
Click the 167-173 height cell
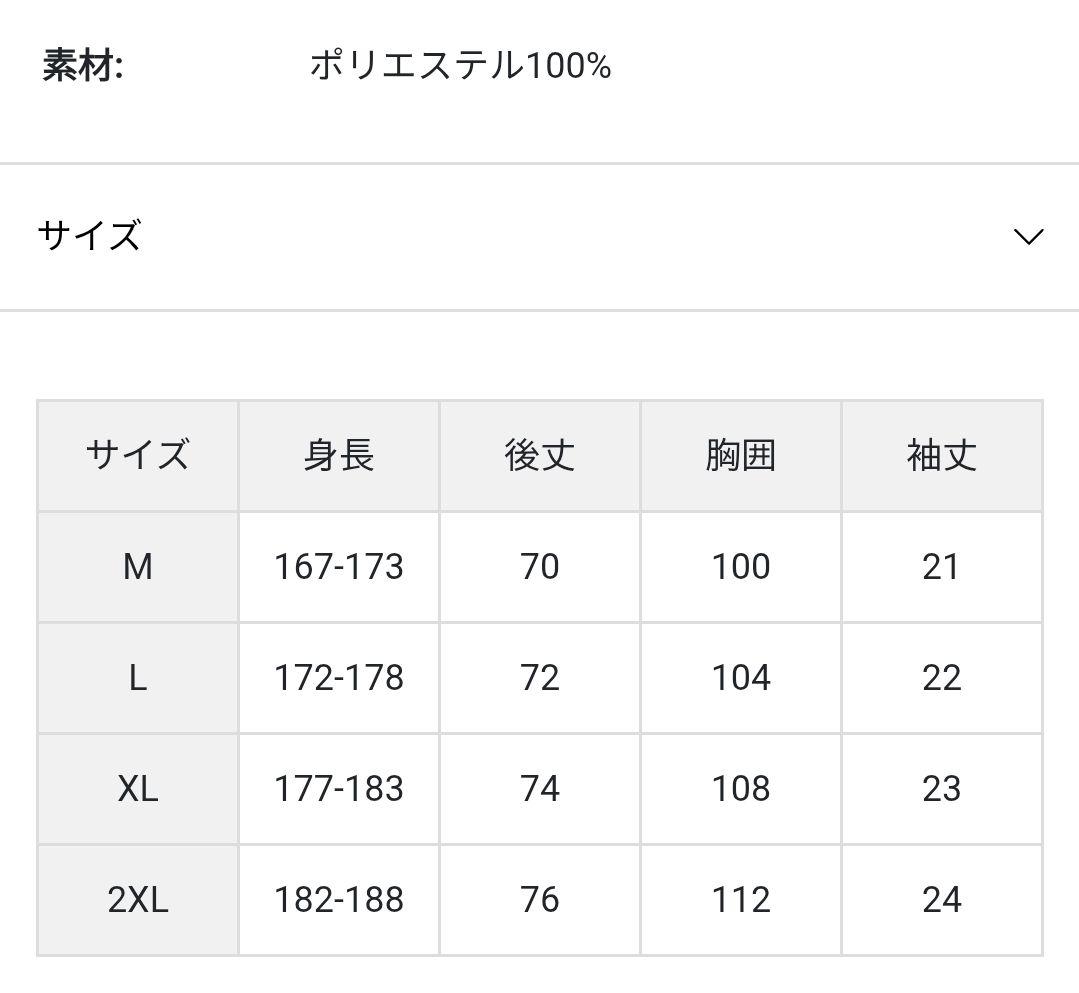[338, 567]
